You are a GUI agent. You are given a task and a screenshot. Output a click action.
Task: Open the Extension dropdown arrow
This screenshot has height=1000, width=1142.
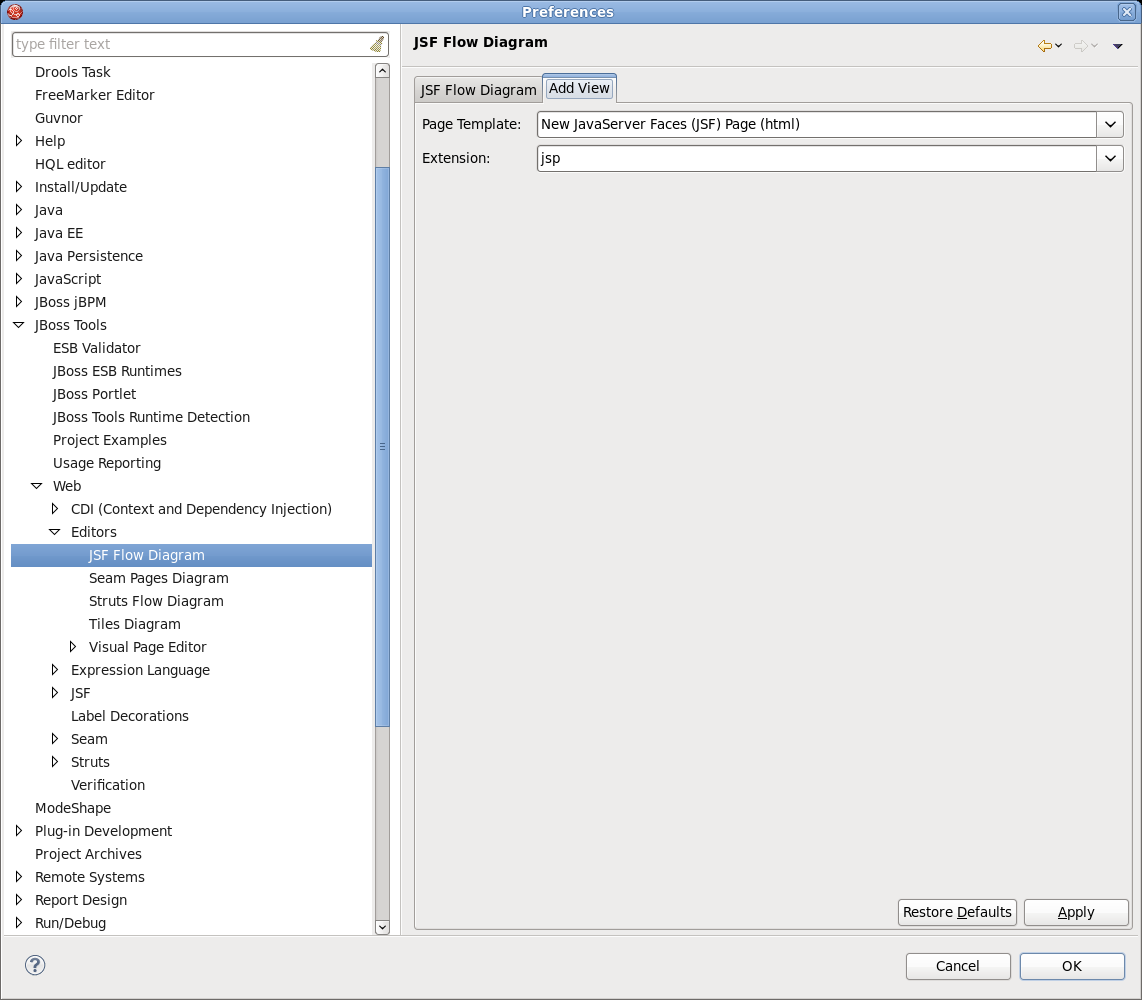pos(1110,159)
